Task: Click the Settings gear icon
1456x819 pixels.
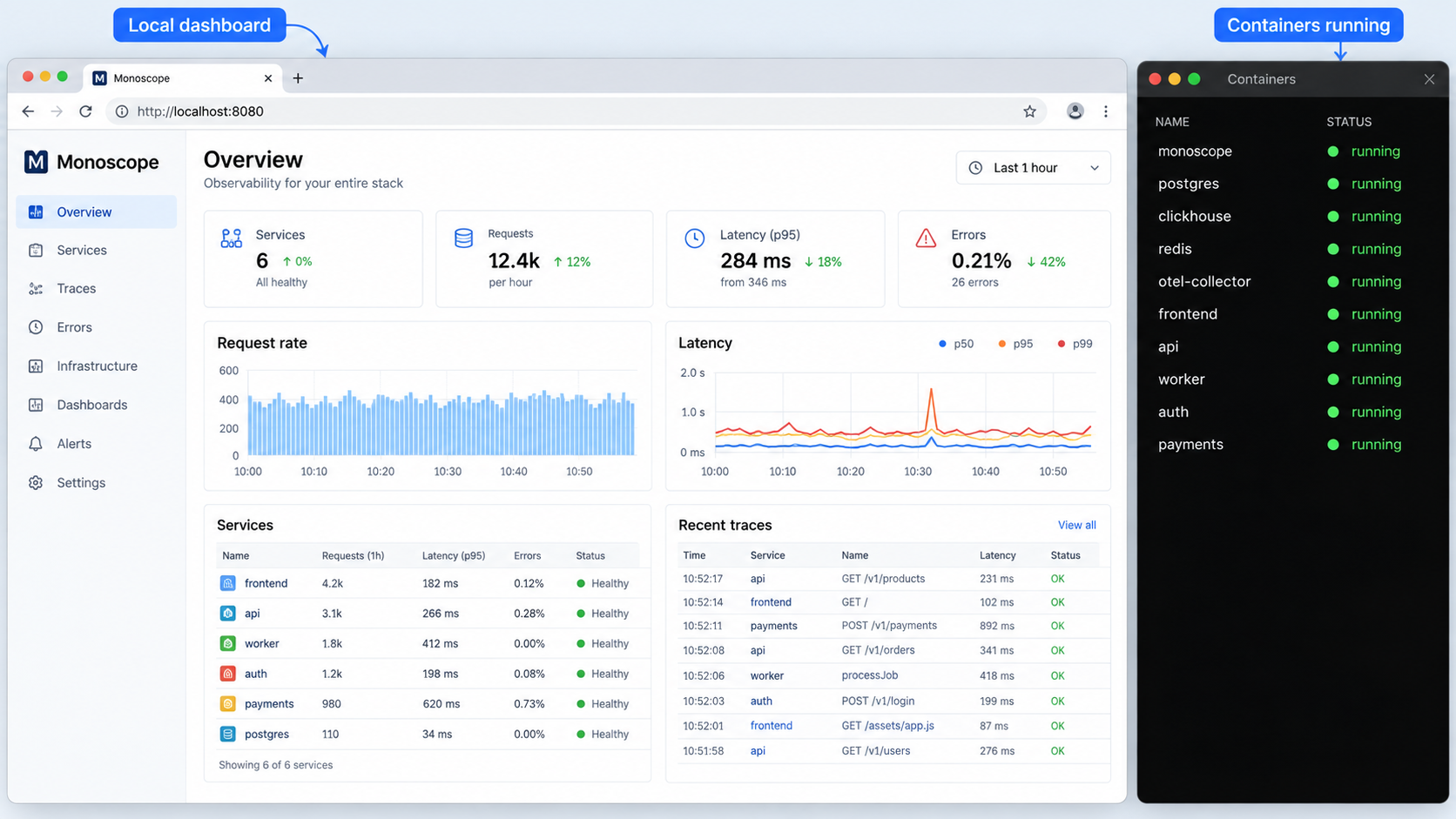Action: (36, 482)
